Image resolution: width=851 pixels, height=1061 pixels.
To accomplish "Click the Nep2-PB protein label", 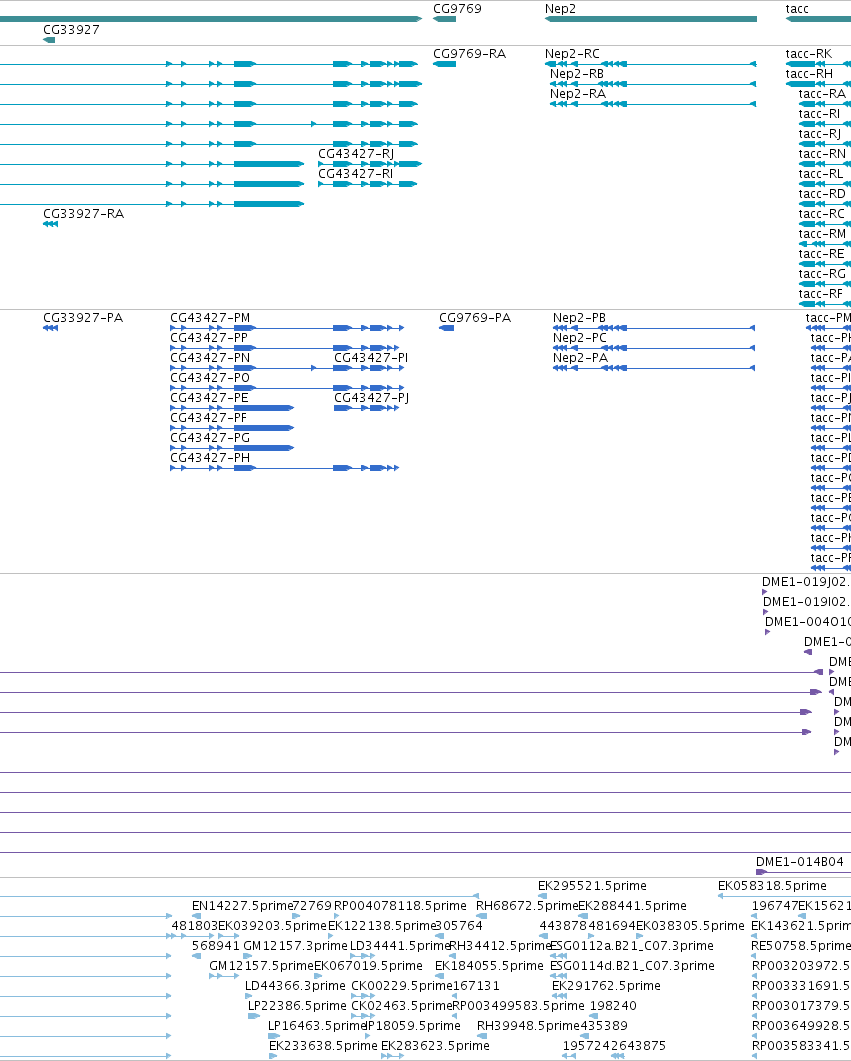I will click(580, 317).
